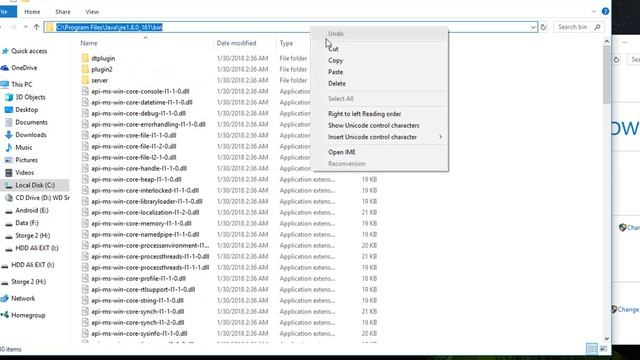
Task: Select api-ms-win-core-memory-l1-1-0.dll
Action: click(141, 224)
